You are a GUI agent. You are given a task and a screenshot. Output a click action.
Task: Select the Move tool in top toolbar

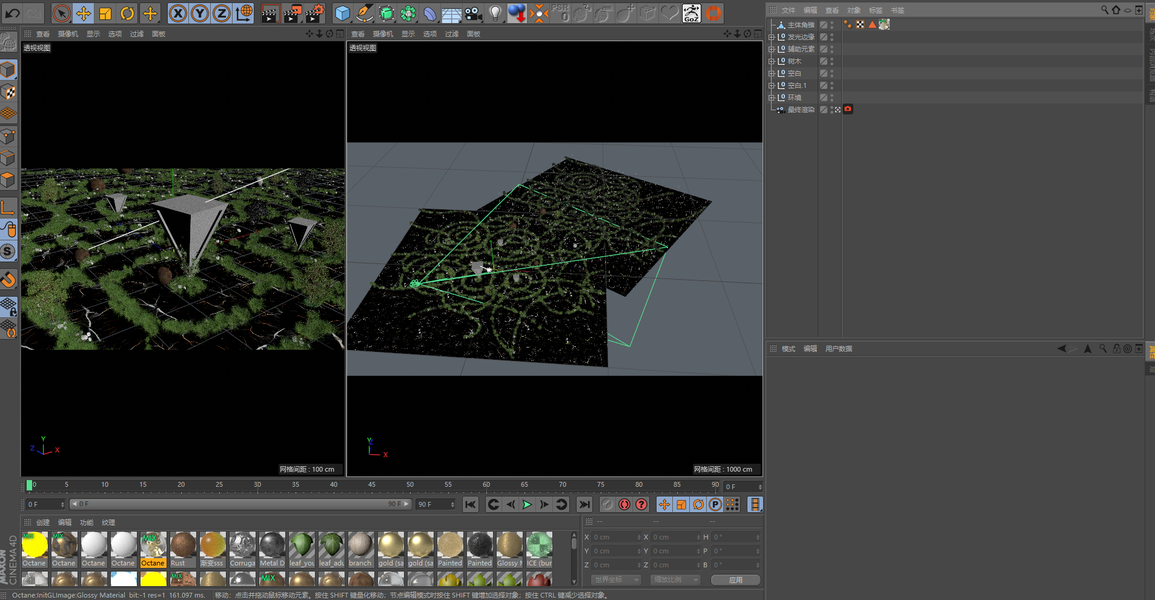[x=83, y=13]
